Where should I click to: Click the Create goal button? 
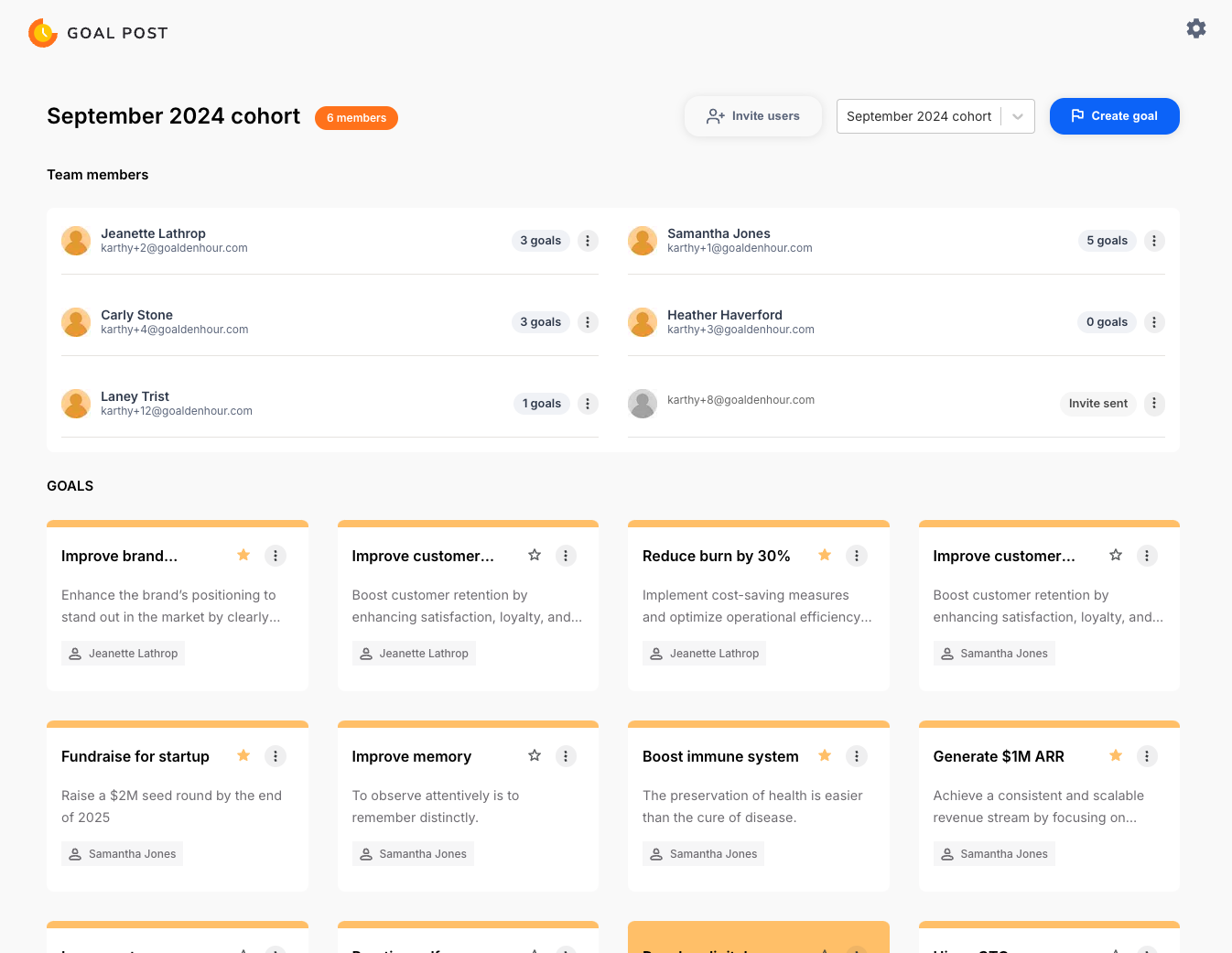[x=1114, y=116]
